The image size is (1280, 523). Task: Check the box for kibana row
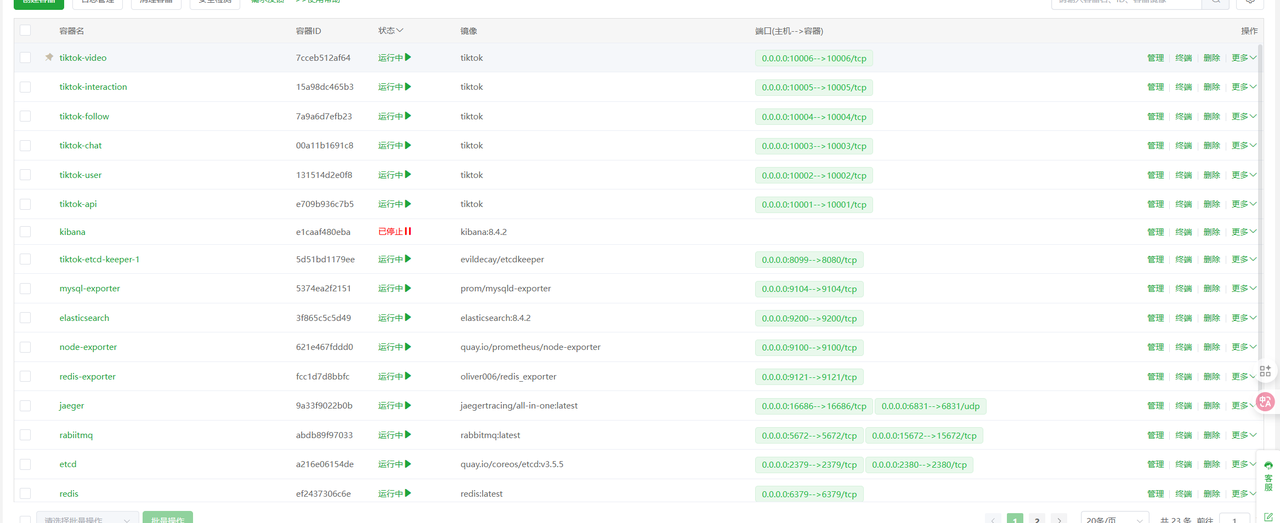(x=26, y=232)
